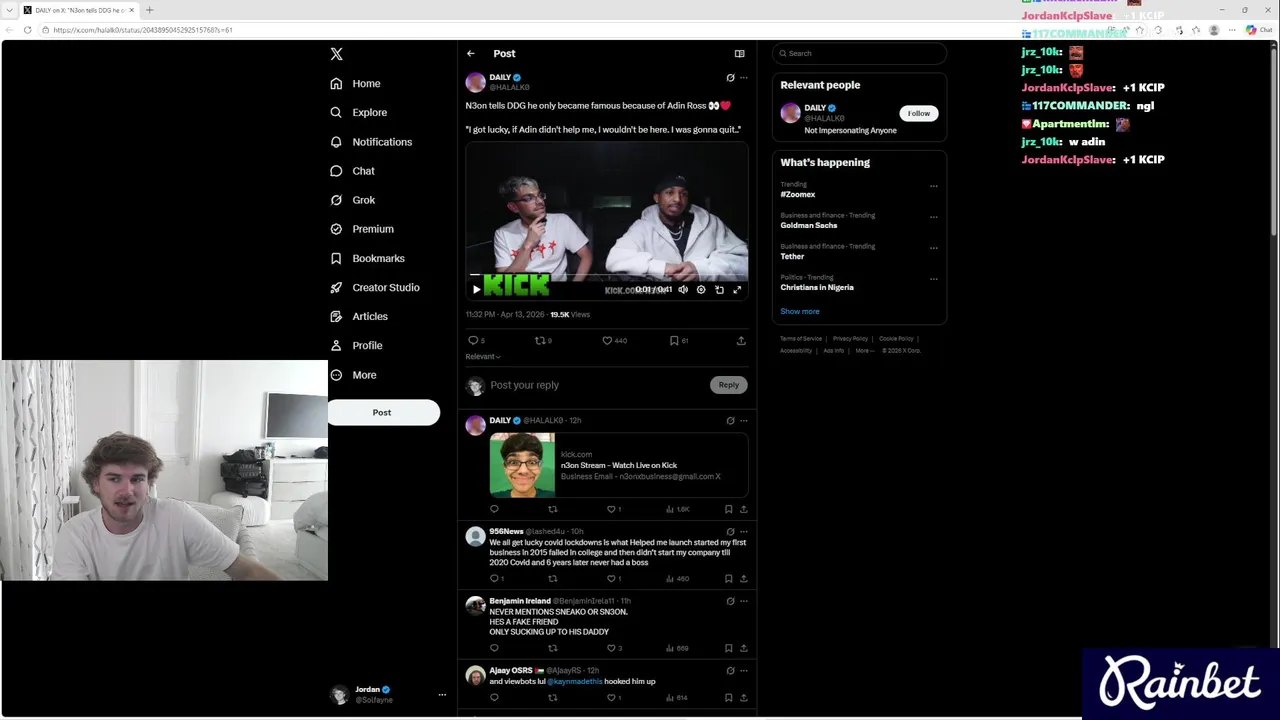This screenshot has height=720, width=1280.
Task: Open the Grok icon on Ajaay OSRS's reply
Action: click(730, 671)
